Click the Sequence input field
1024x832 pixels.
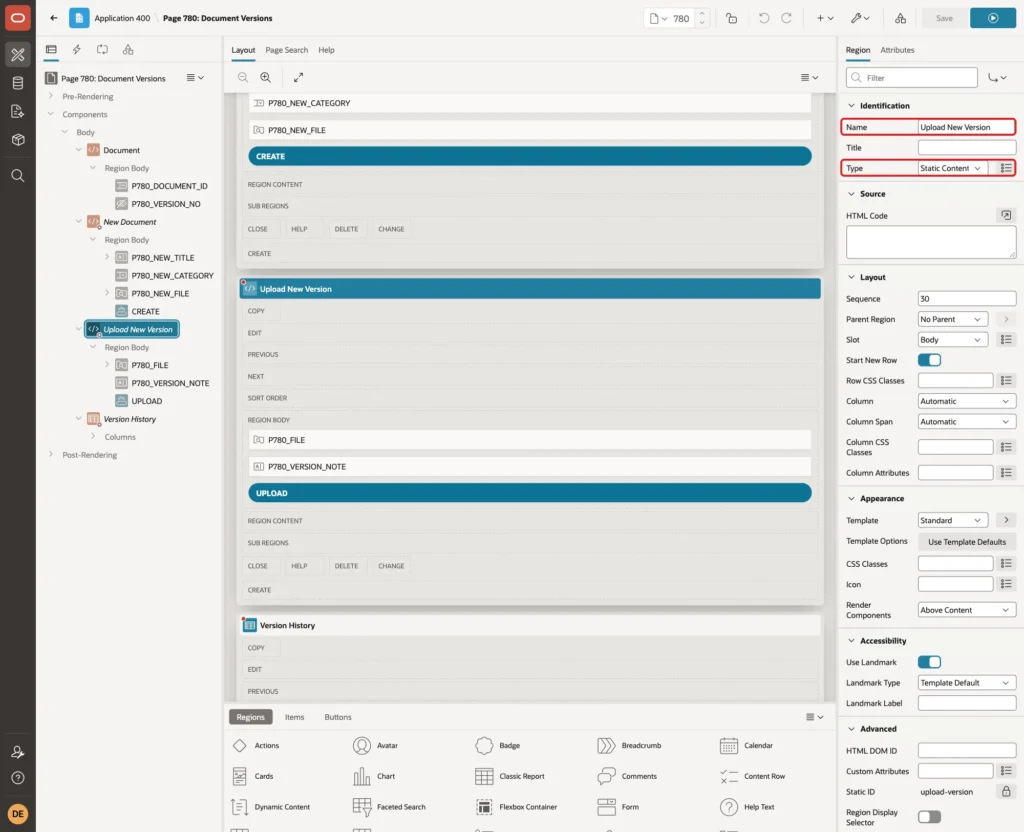tap(967, 299)
